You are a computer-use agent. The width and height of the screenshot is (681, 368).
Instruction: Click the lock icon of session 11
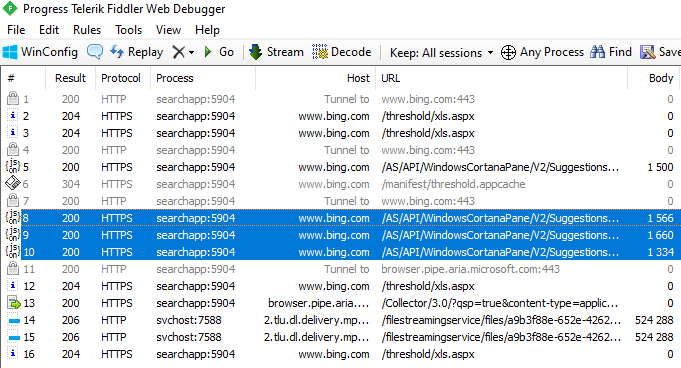tap(13, 269)
